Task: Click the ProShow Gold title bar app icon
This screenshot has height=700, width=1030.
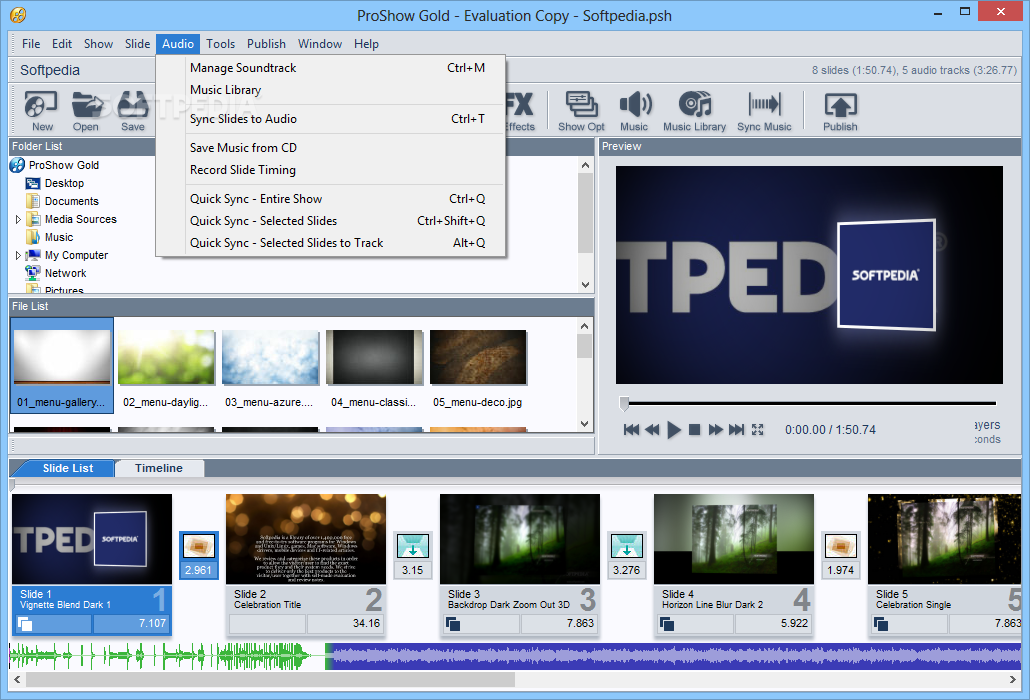Action: point(18,14)
